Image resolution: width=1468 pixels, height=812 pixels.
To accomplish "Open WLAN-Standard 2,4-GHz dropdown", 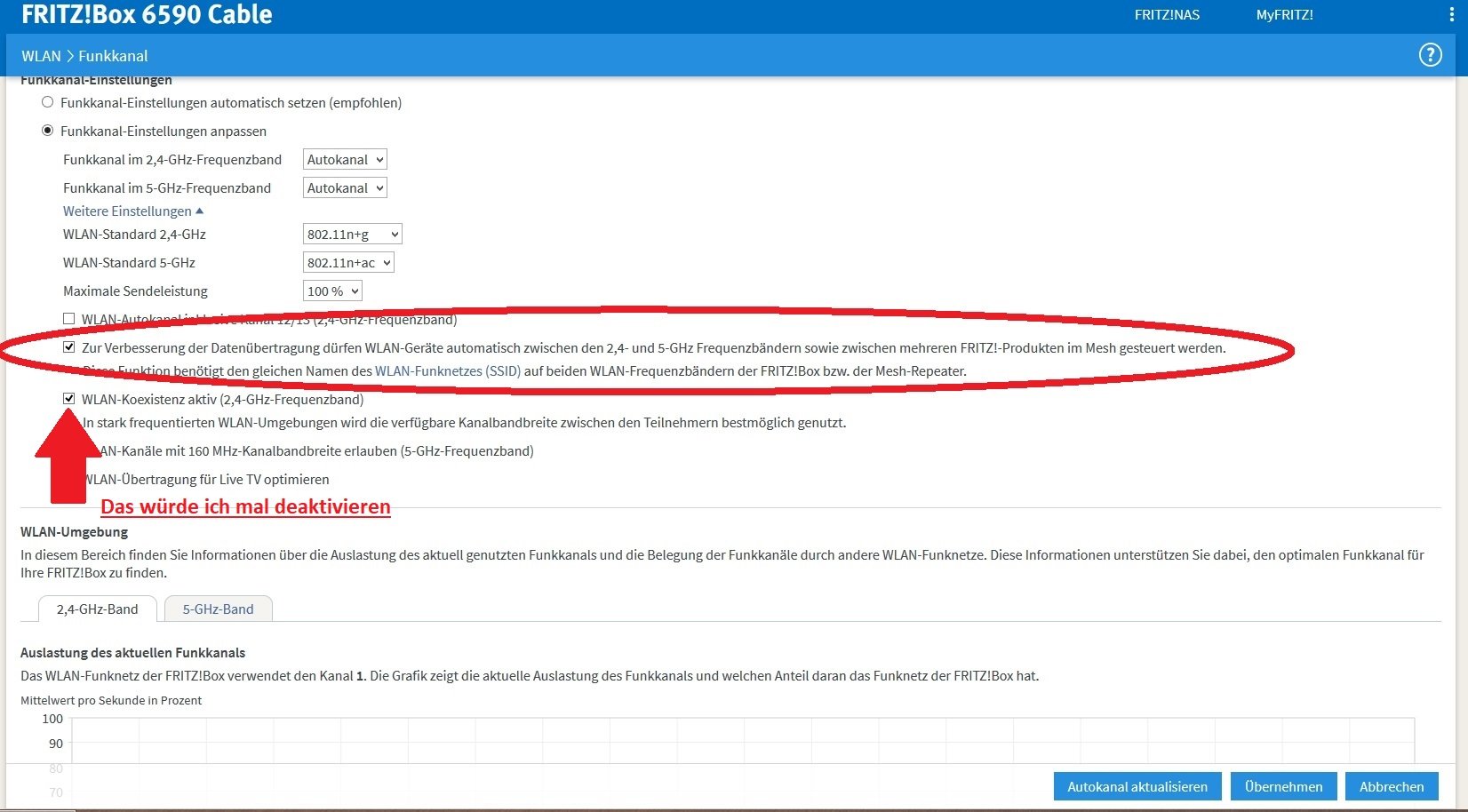I will pyautogui.click(x=353, y=235).
